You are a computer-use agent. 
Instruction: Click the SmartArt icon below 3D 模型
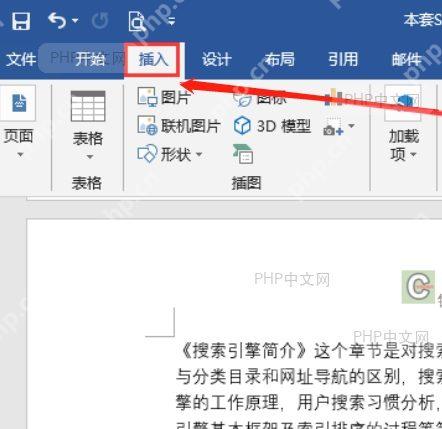coord(243,154)
